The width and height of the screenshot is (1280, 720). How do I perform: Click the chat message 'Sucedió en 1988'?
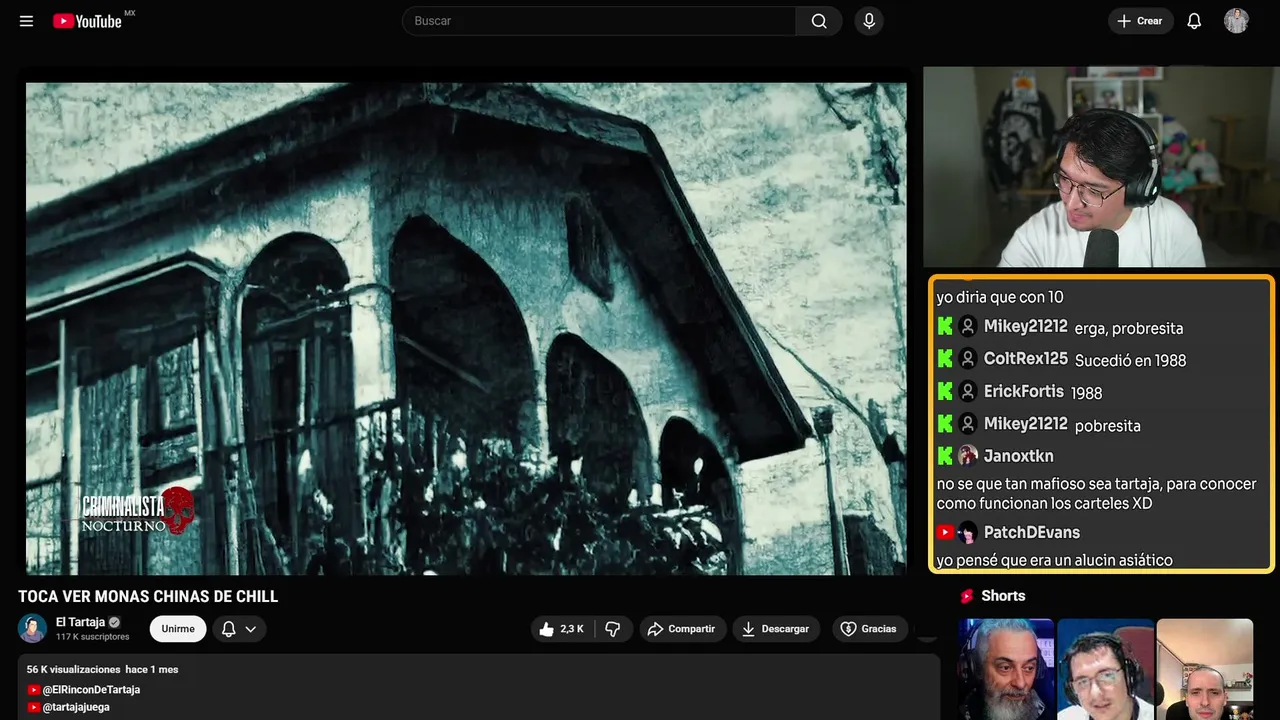tap(1131, 360)
